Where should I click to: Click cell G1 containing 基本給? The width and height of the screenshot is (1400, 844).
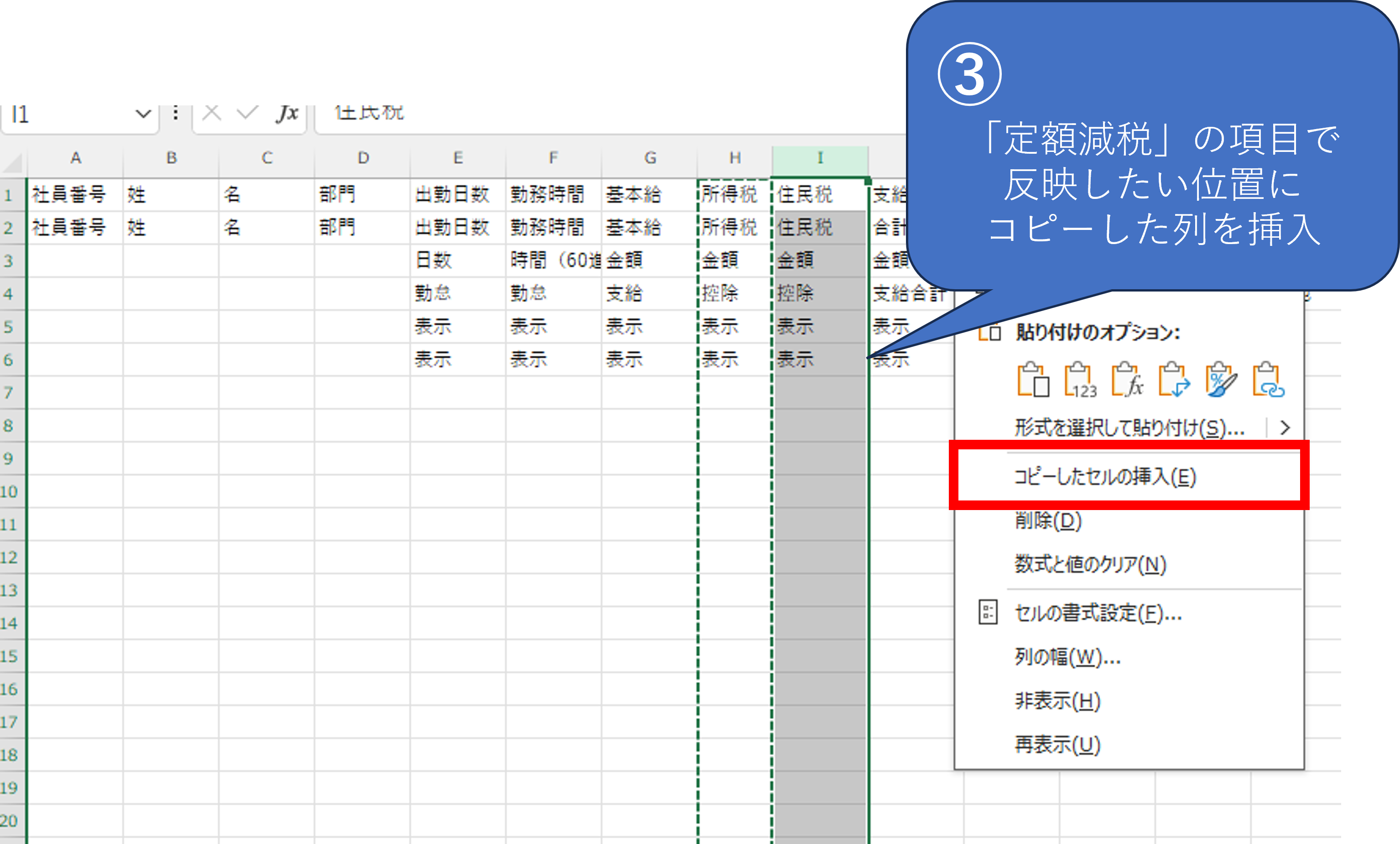click(650, 195)
